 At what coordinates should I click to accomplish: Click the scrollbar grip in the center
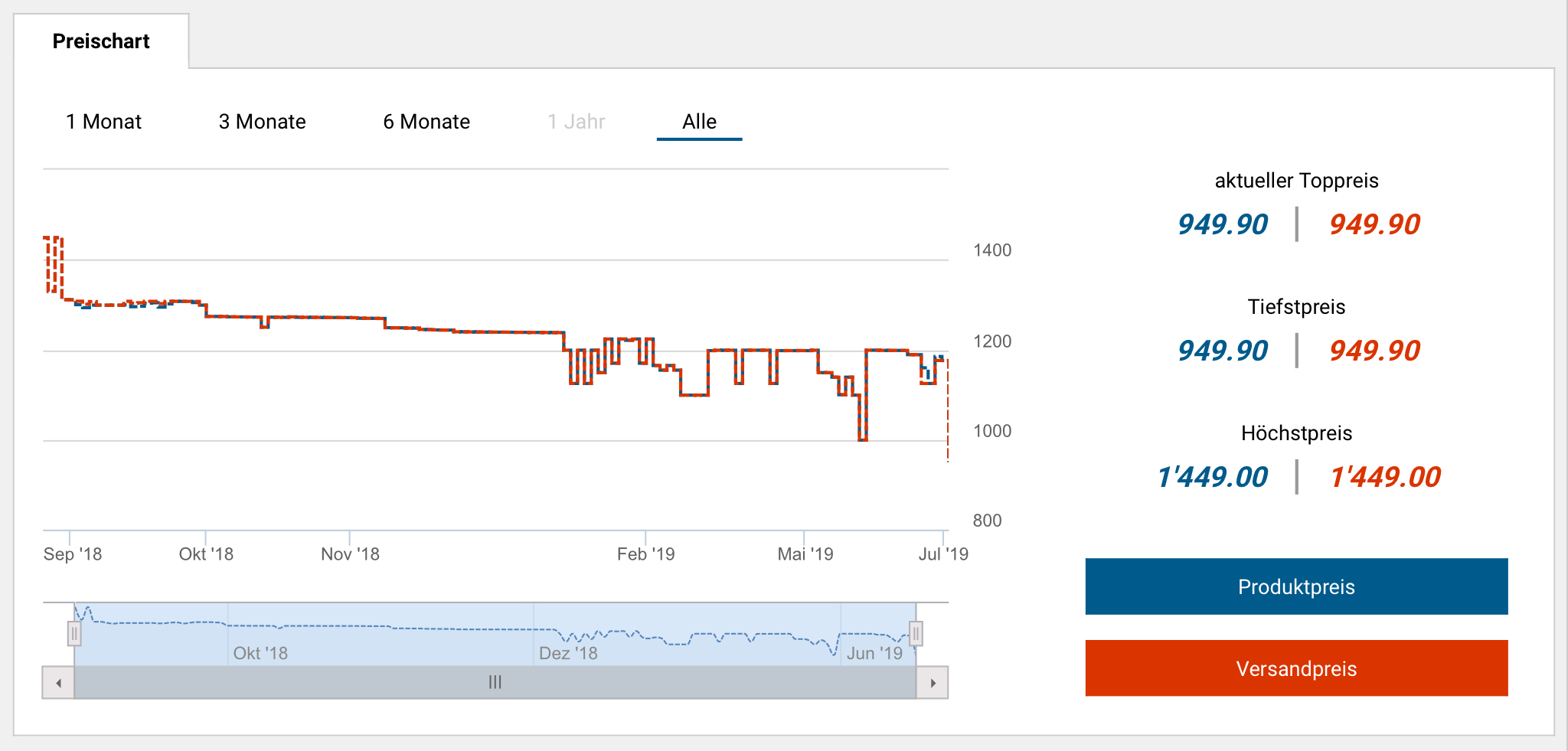495,683
